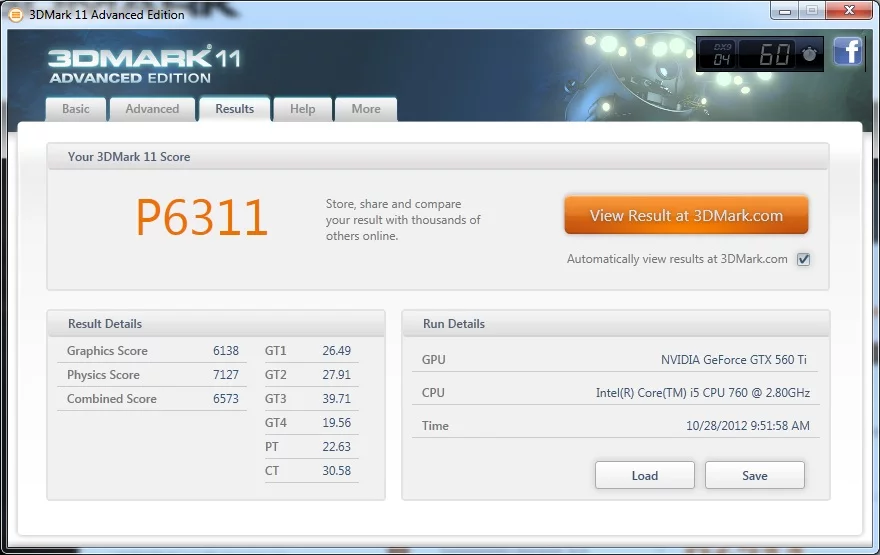Click the GT3 value 39.71
The height and width of the screenshot is (555, 880).
[x=336, y=399]
